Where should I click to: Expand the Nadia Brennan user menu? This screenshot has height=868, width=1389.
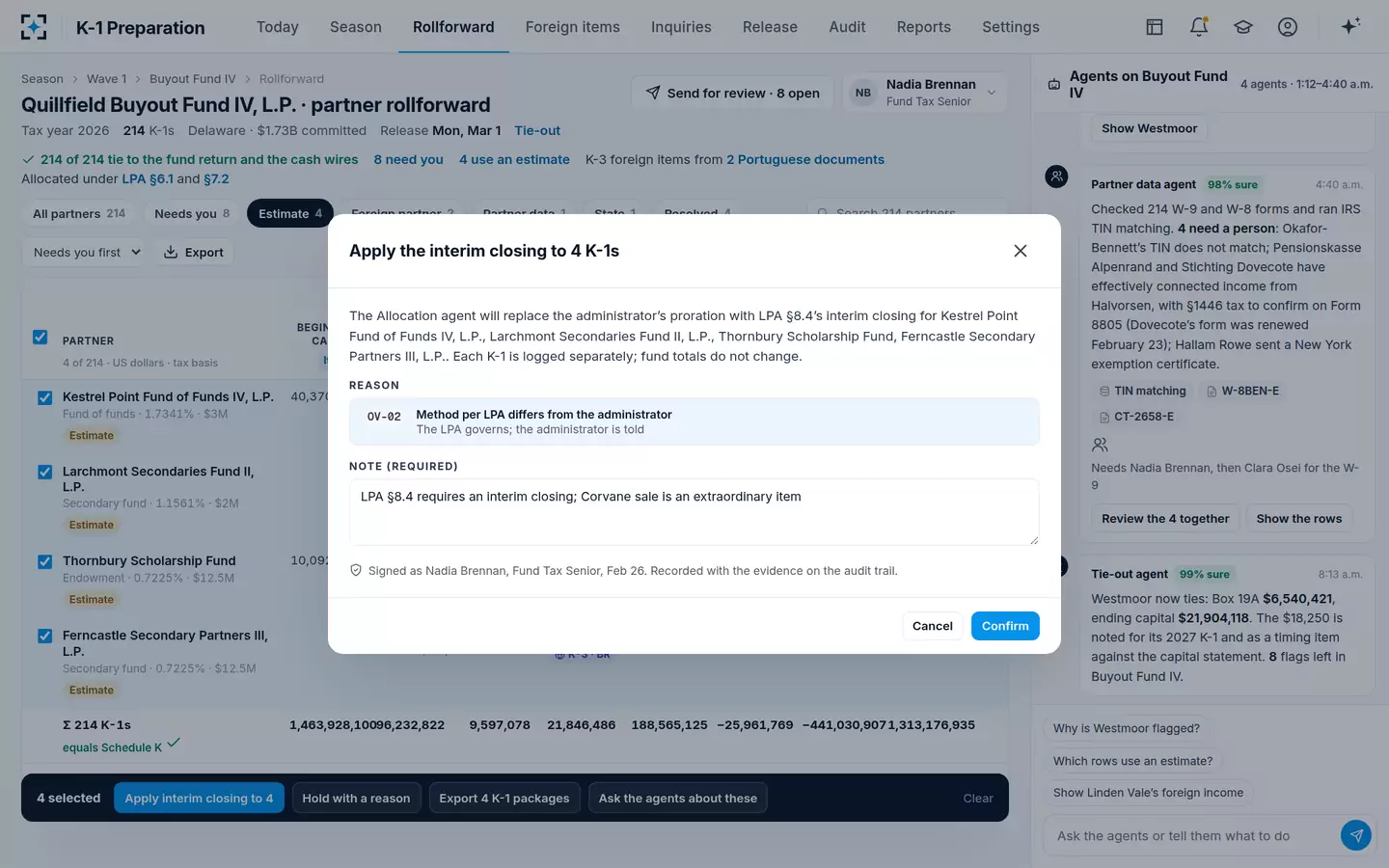(x=924, y=93)
